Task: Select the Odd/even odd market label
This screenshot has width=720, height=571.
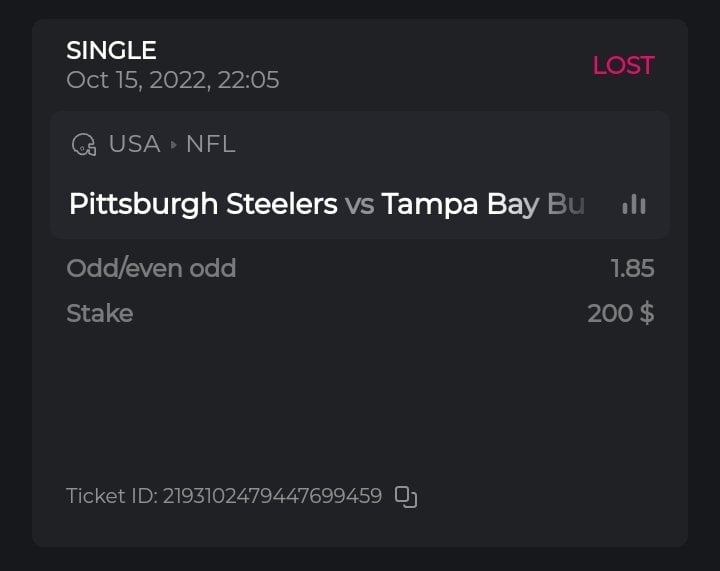Action: [151, 268]
